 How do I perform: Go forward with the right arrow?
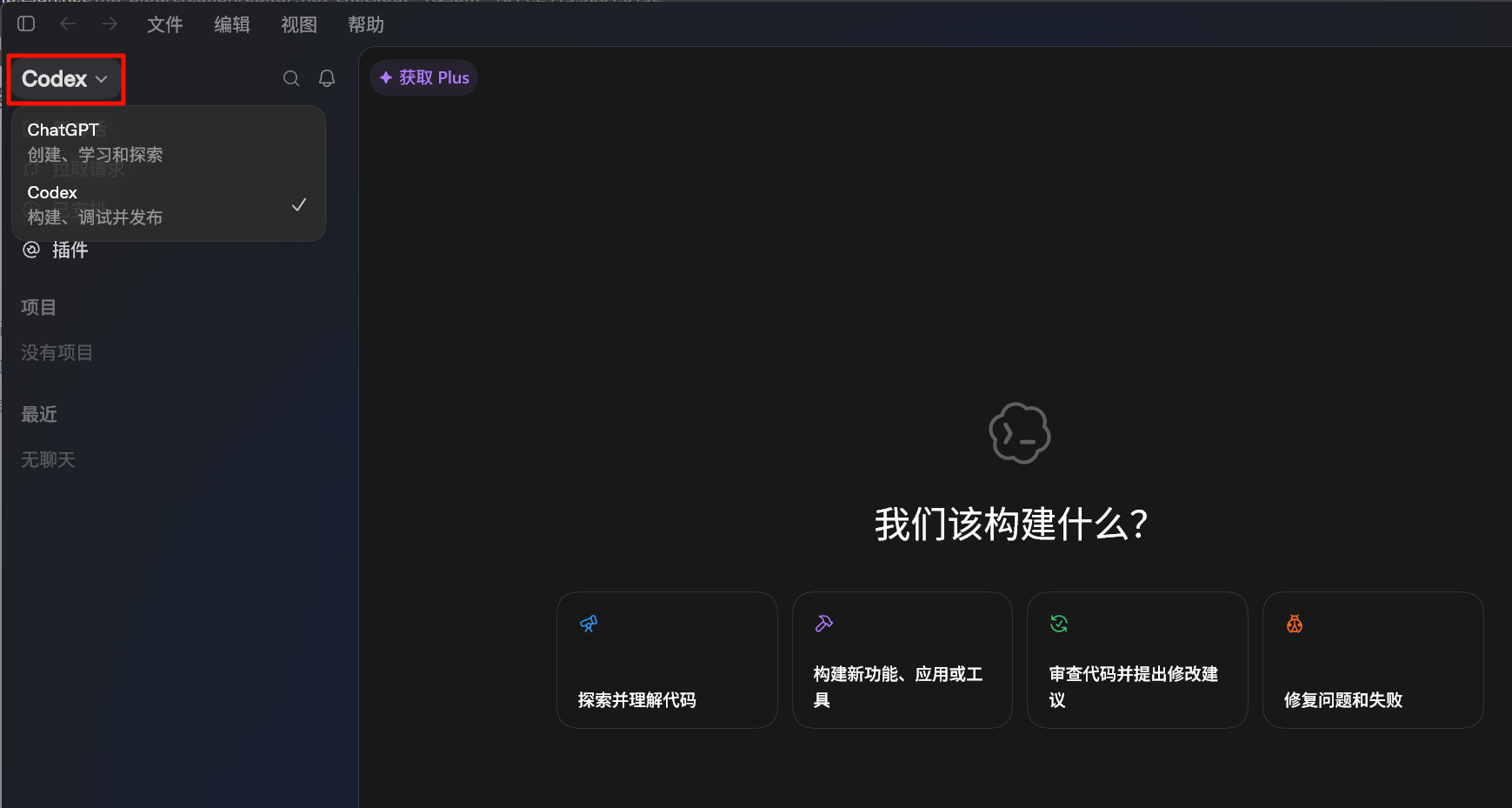(x=110, y=24)
